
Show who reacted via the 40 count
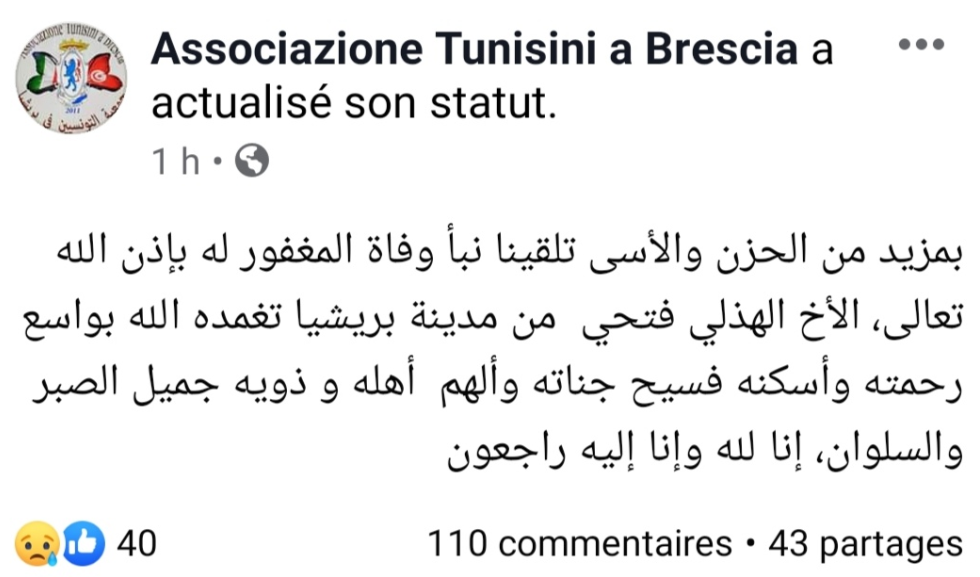coord(137,543)
